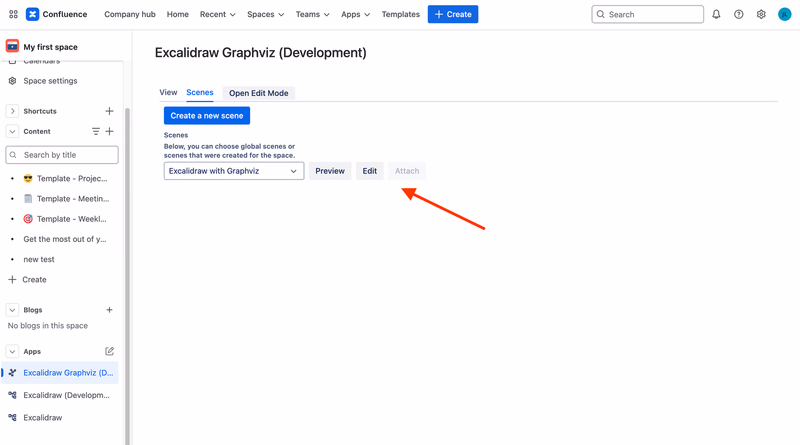Open the Spaces dropdown menu
800x445 pixels.
pos(265,14)
